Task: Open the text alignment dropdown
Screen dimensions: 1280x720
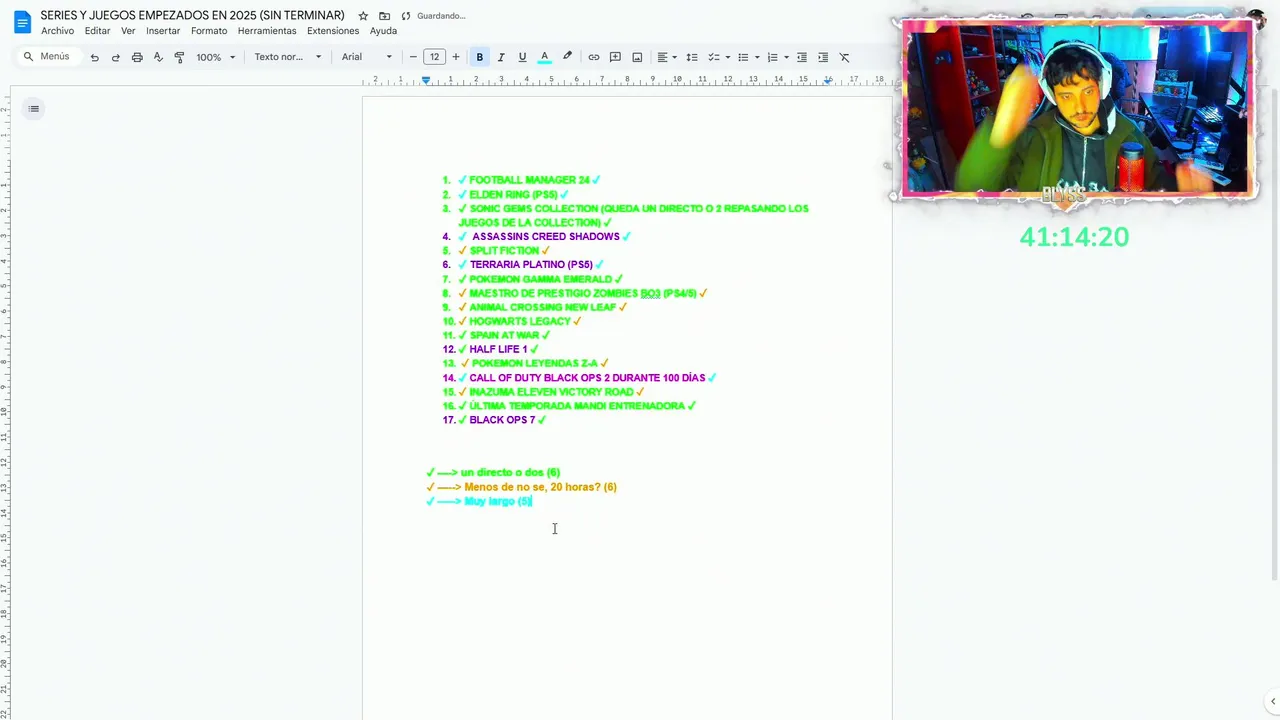Action: [667, 57]
